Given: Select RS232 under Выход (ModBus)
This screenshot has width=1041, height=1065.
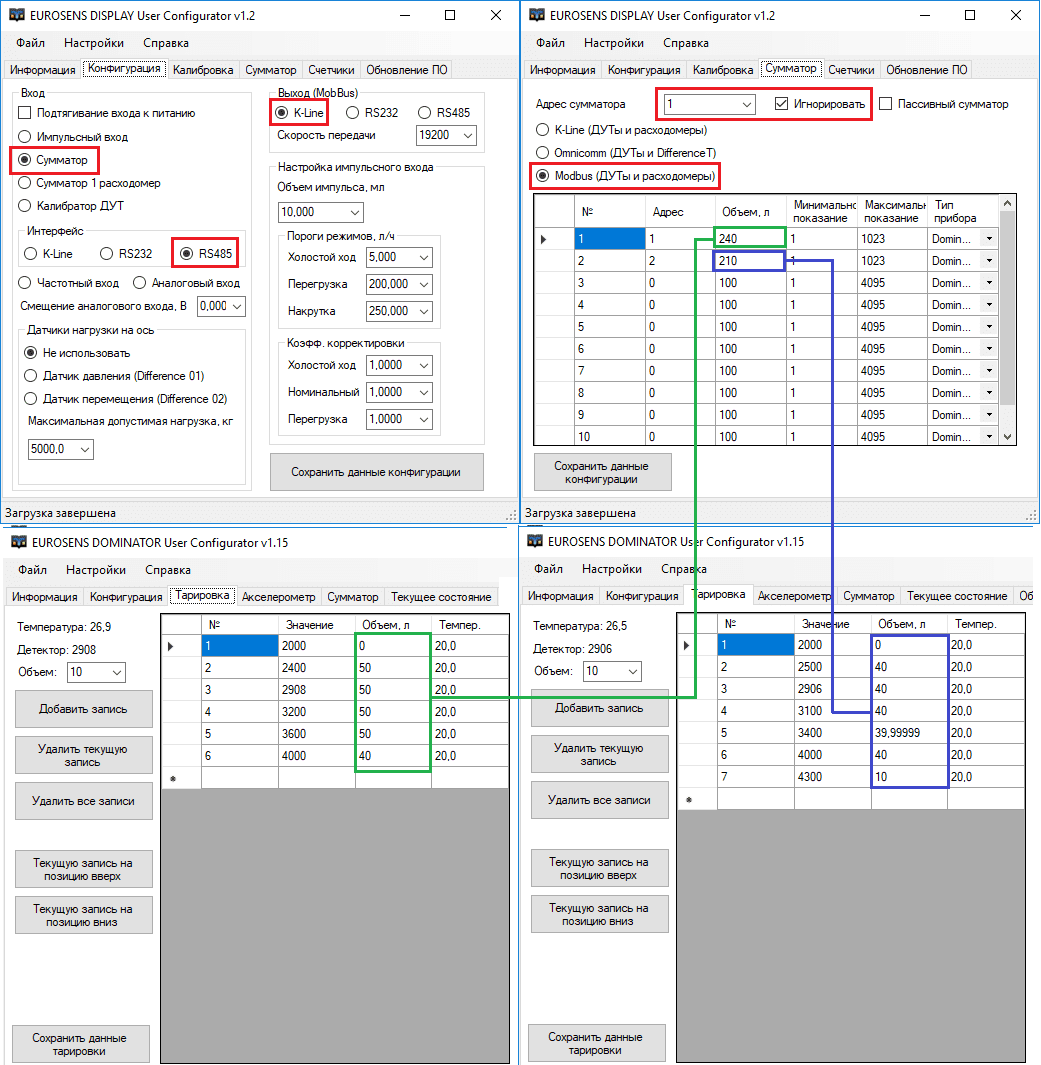Looking at the screenshot, I should [x=352, y=113].
